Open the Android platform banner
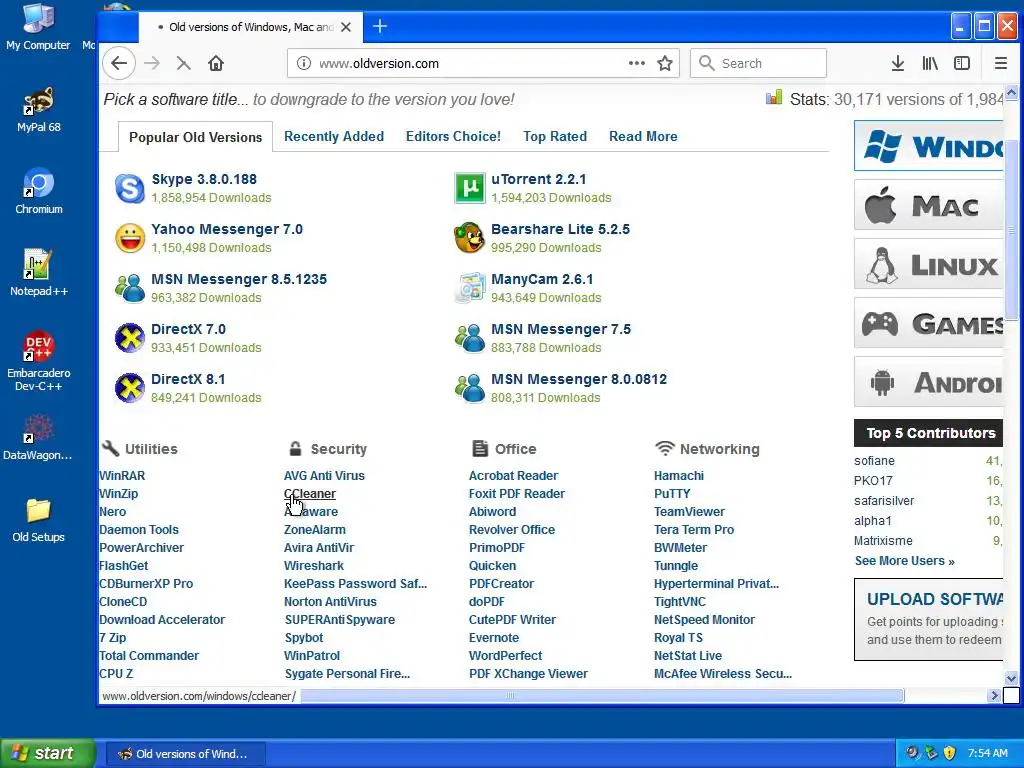Image resolution: width=1024 pixels, height=768 pixels. pyautogui.click(x=929, y=382)
